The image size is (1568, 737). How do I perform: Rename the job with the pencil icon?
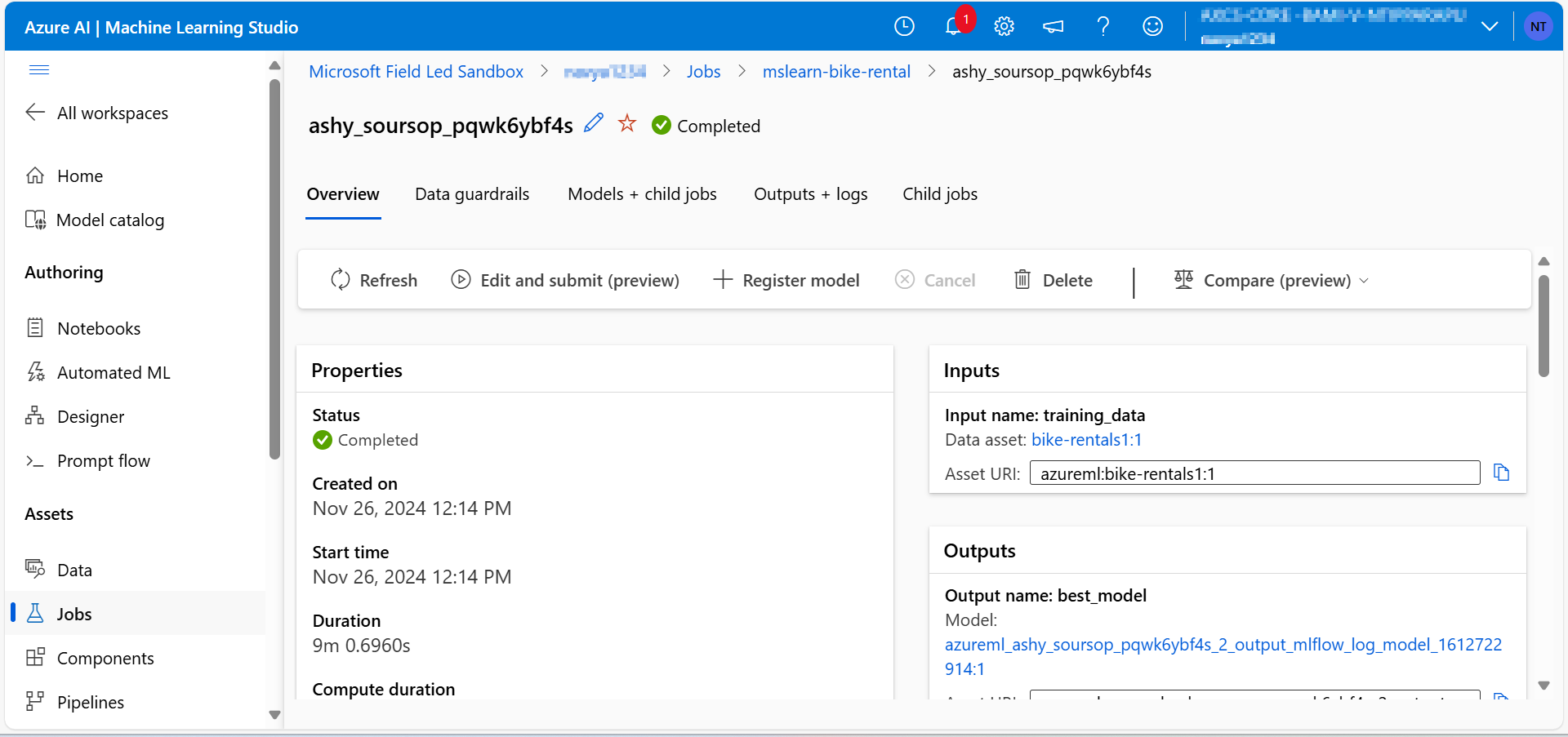[593, 122]
